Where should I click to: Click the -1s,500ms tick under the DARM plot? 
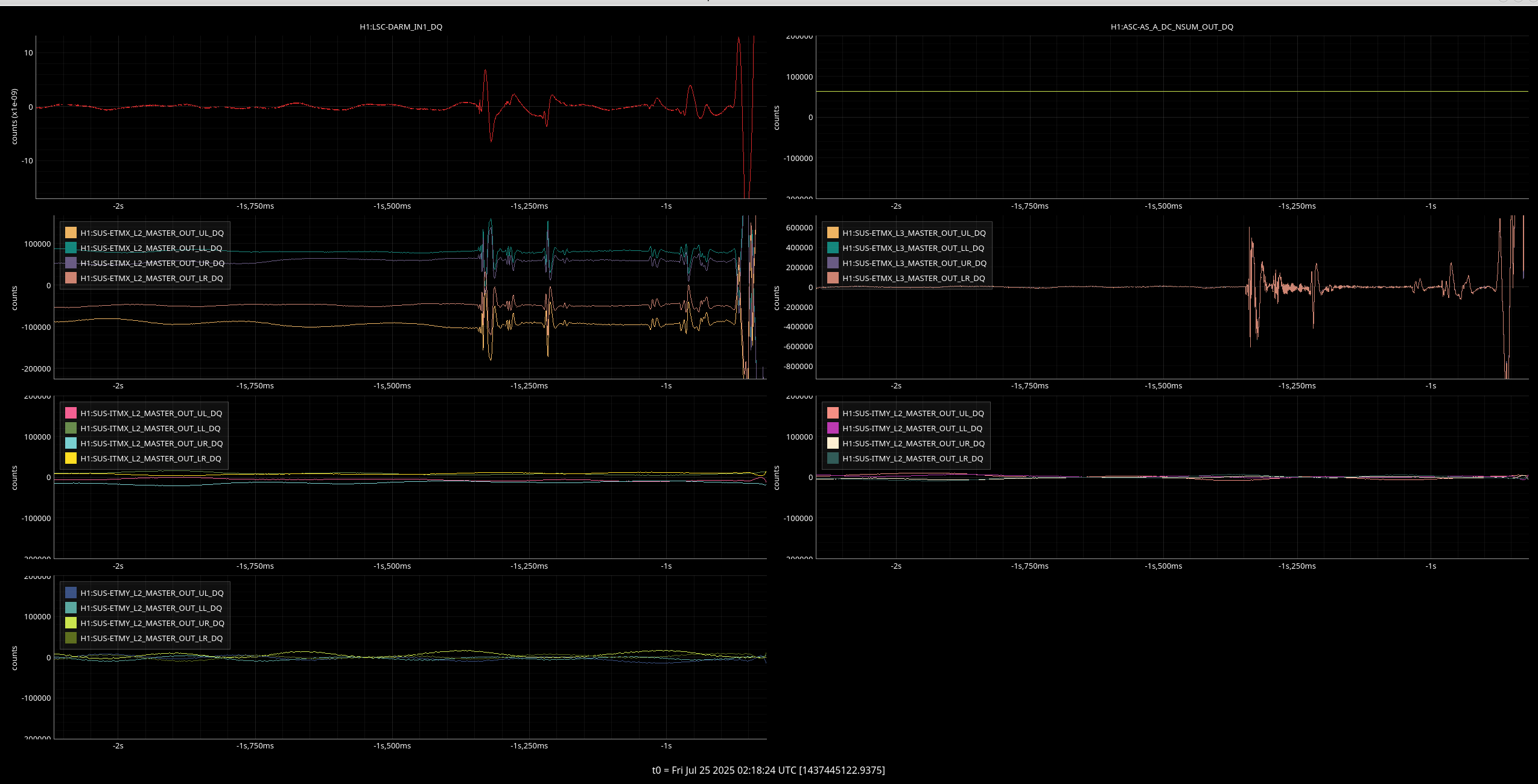point(392,206)
